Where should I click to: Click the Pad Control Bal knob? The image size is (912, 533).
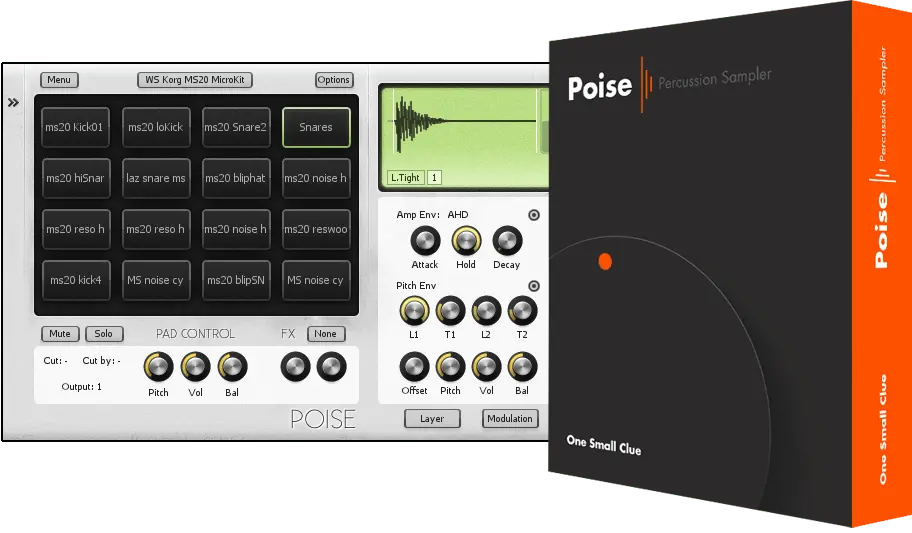232,367
